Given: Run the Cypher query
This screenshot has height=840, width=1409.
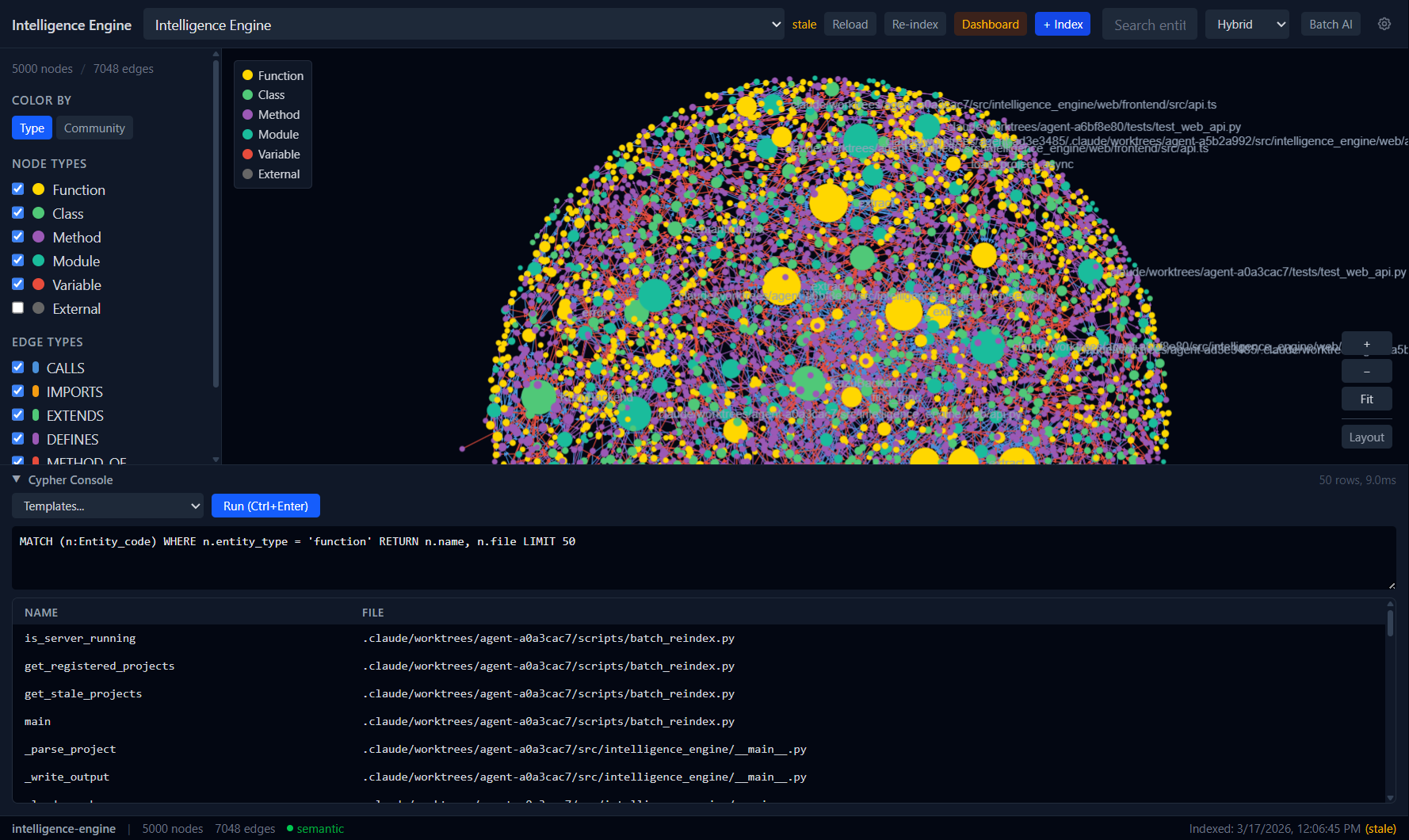Looking at the screenshot, I should (265, 506).
